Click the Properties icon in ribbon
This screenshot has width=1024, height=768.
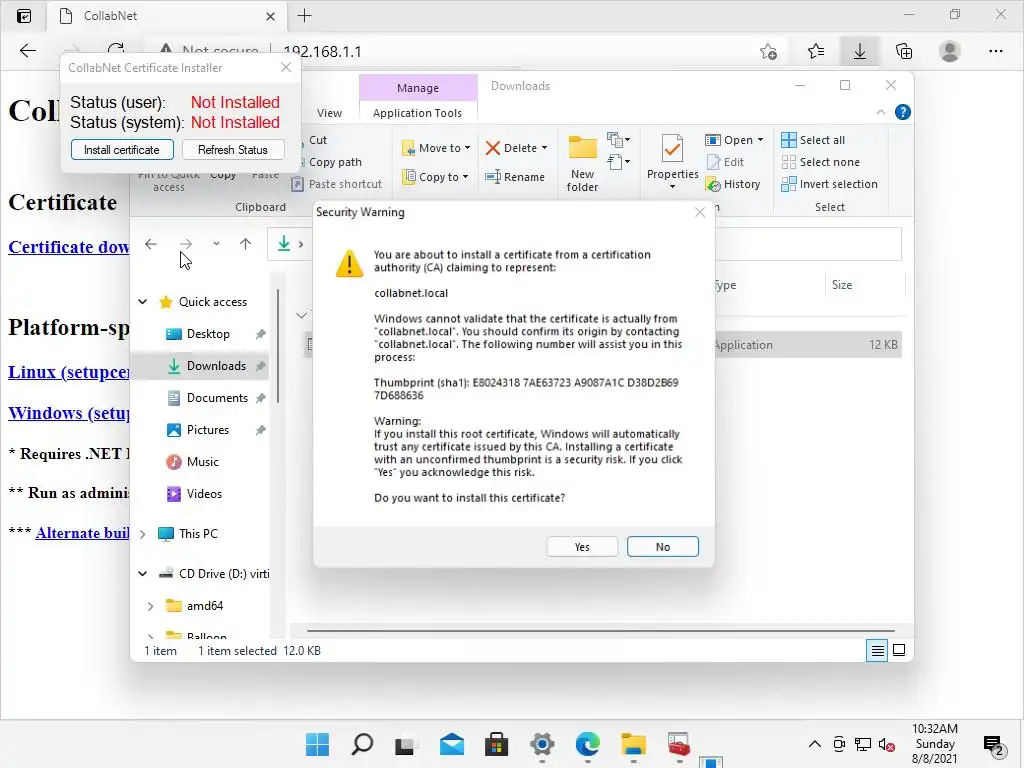coord(672,149)
